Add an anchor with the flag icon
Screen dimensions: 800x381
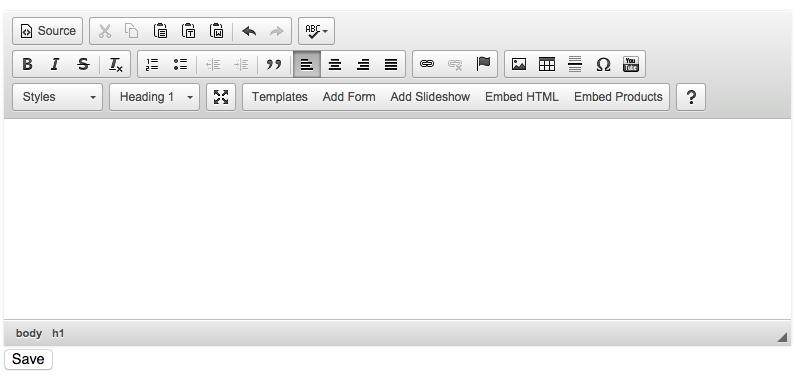pos(483,64)
